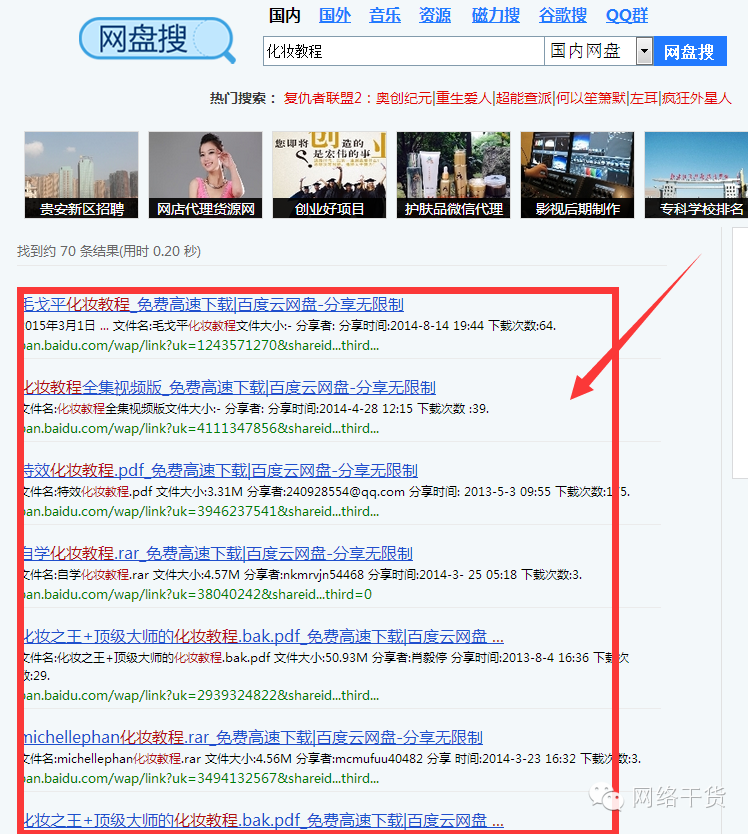Switch to the 音乐 tab
The height and width of the screenshot is (834, 748).
(385, 15)
